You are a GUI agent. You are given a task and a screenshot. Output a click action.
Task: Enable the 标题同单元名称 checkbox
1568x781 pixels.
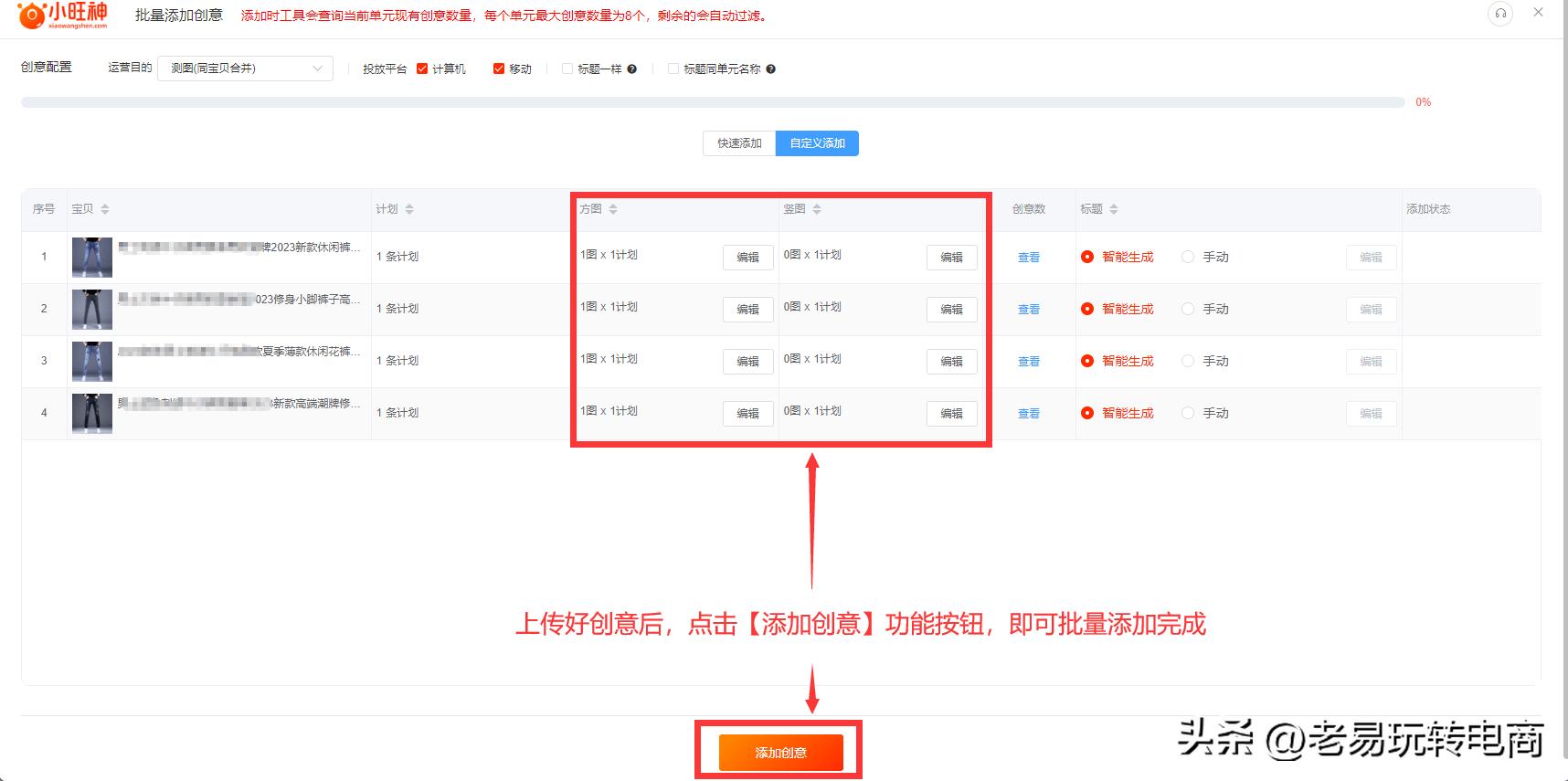click(x=673, y=69)
